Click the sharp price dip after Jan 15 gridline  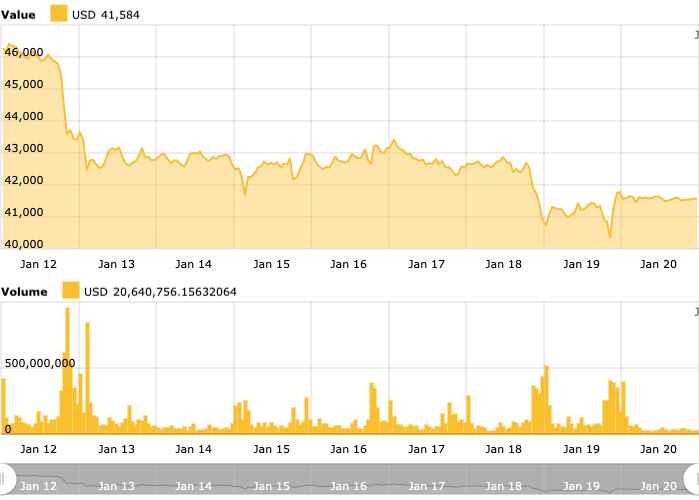pyautogui.click(x=245, y=193)
